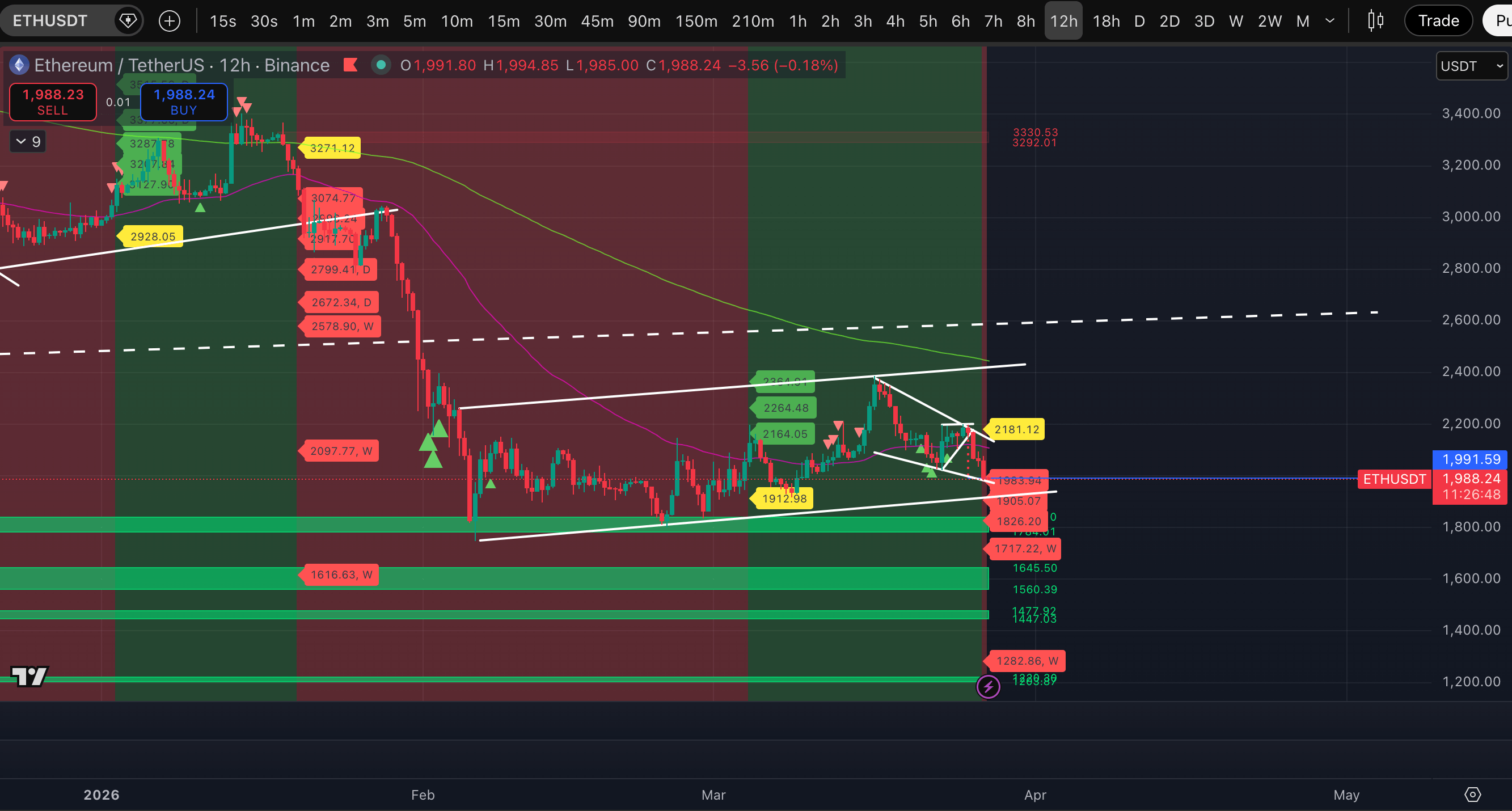Click the BUY 1,988.24 button
This screenshot has width=1512, height=811.
tap(184, 102)
